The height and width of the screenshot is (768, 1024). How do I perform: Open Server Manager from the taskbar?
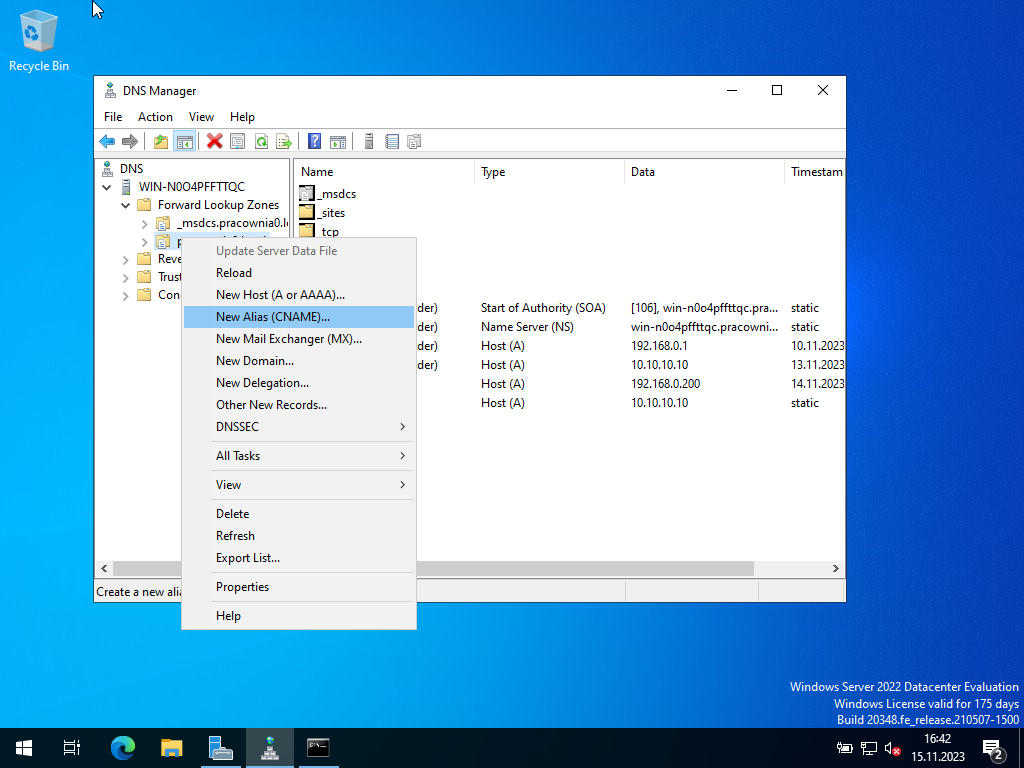[220, 747]
